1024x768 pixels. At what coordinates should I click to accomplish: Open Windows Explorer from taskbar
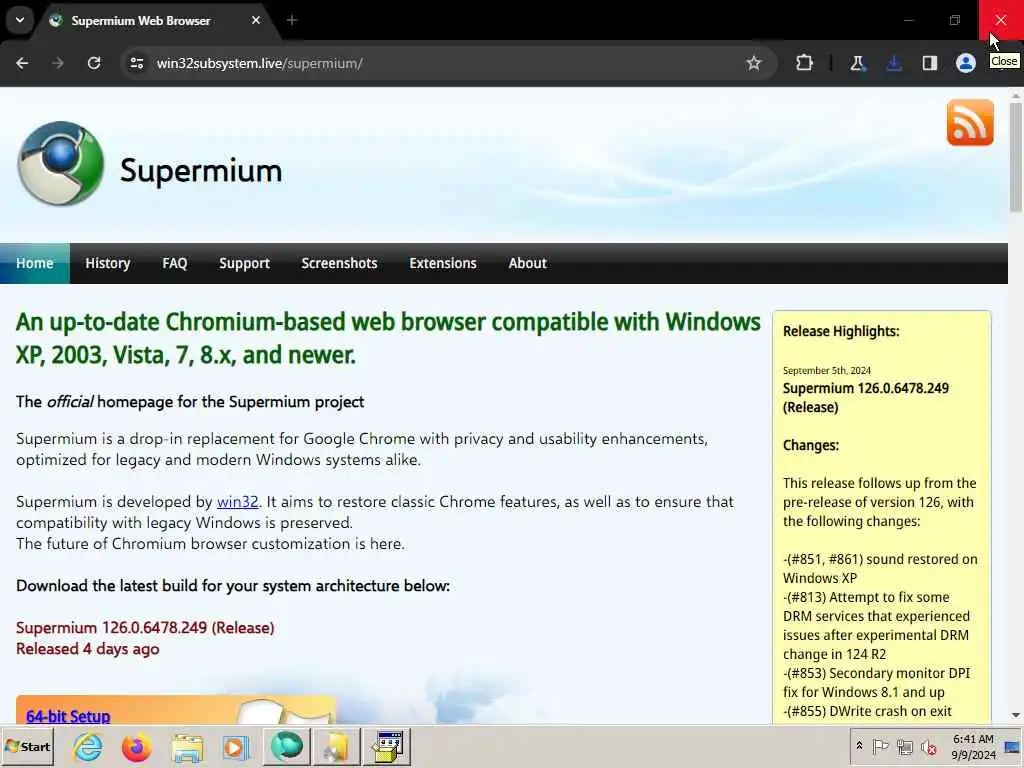(187, 746)
